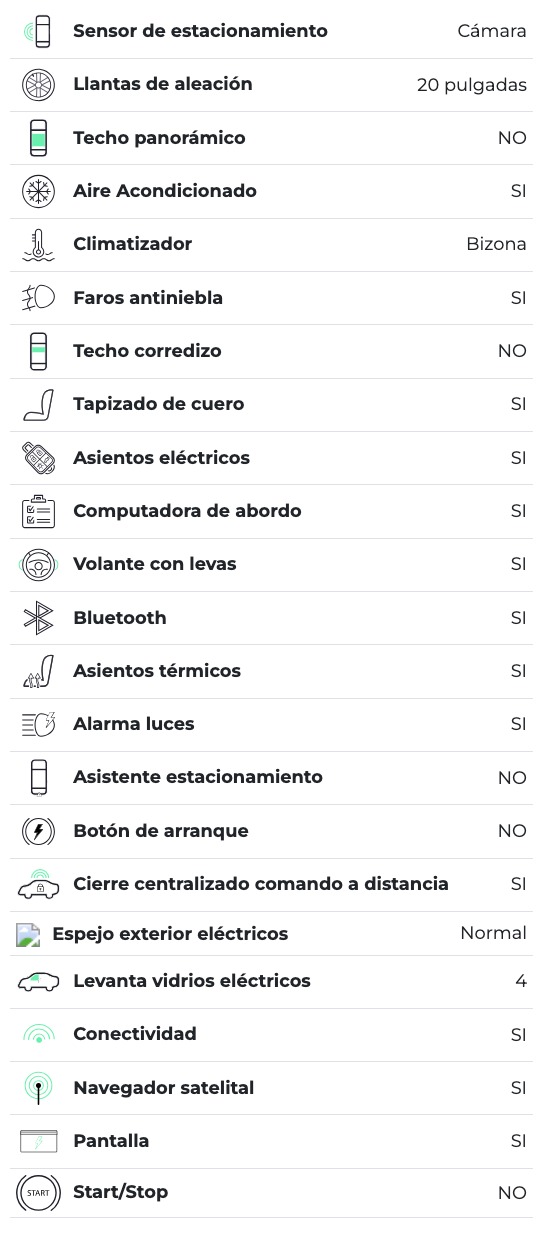
Task: Select the Computadora de abordo label
Action: (x=187, y=511)
